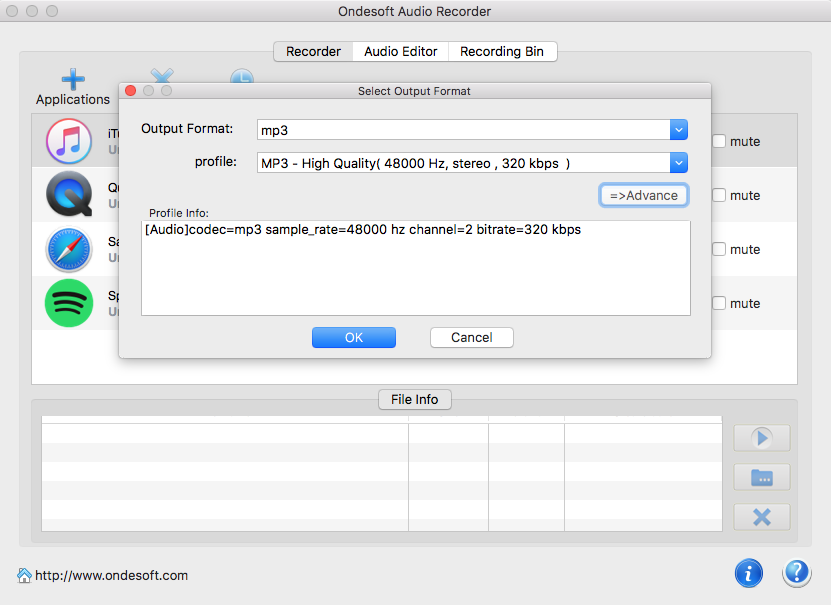The width and height of the screenshot is (831, 605).
Task: Click the Cancel button
Action: pyautogui.click(x=472, y=337)
